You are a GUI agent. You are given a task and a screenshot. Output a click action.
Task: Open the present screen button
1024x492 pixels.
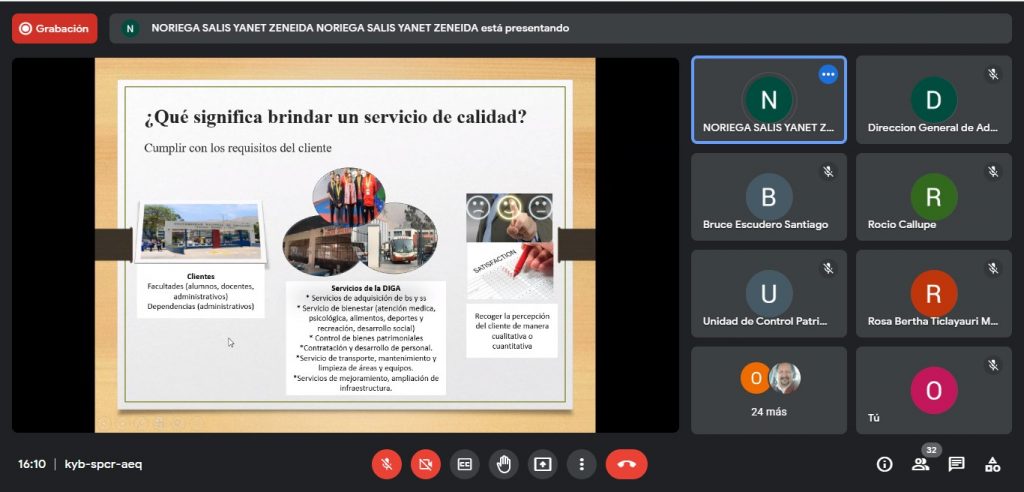[x=543, y=465]
